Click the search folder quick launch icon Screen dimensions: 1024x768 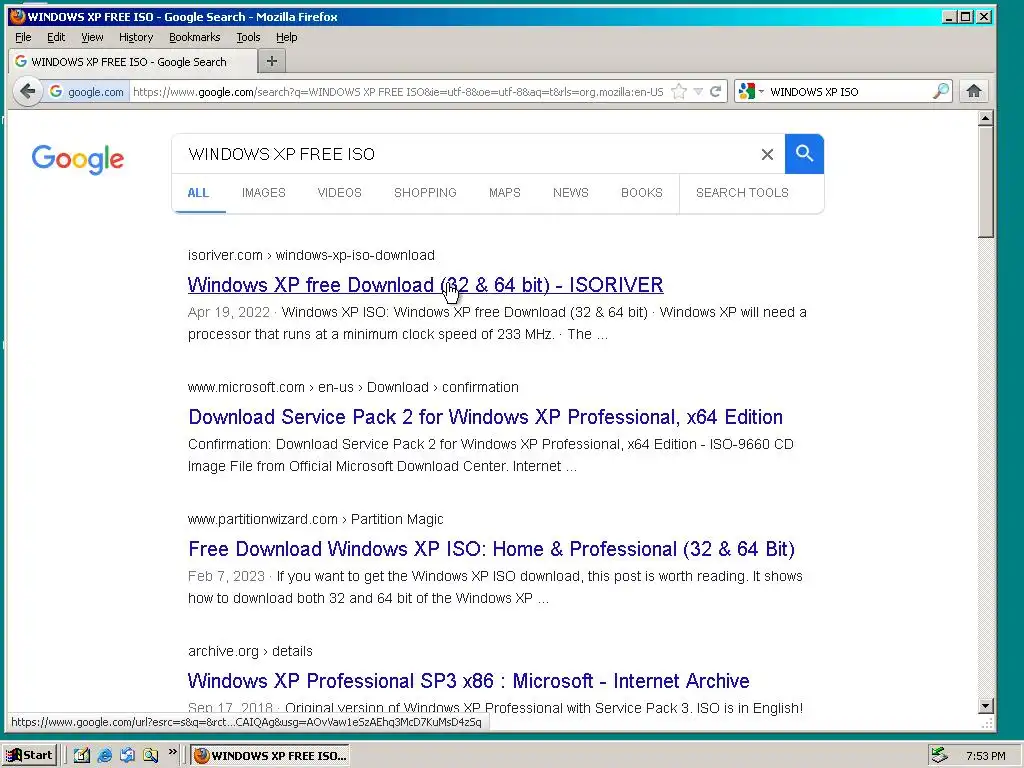tap(150, 756)
